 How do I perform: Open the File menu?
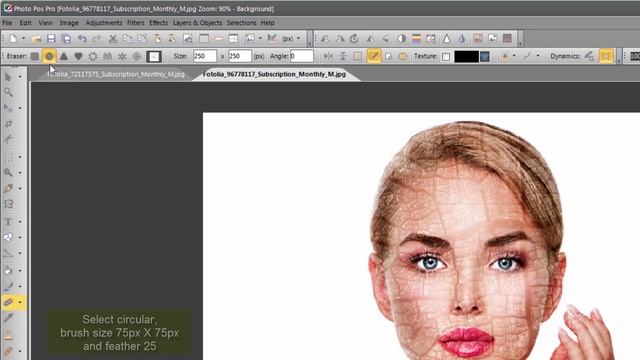click(7, 23)
